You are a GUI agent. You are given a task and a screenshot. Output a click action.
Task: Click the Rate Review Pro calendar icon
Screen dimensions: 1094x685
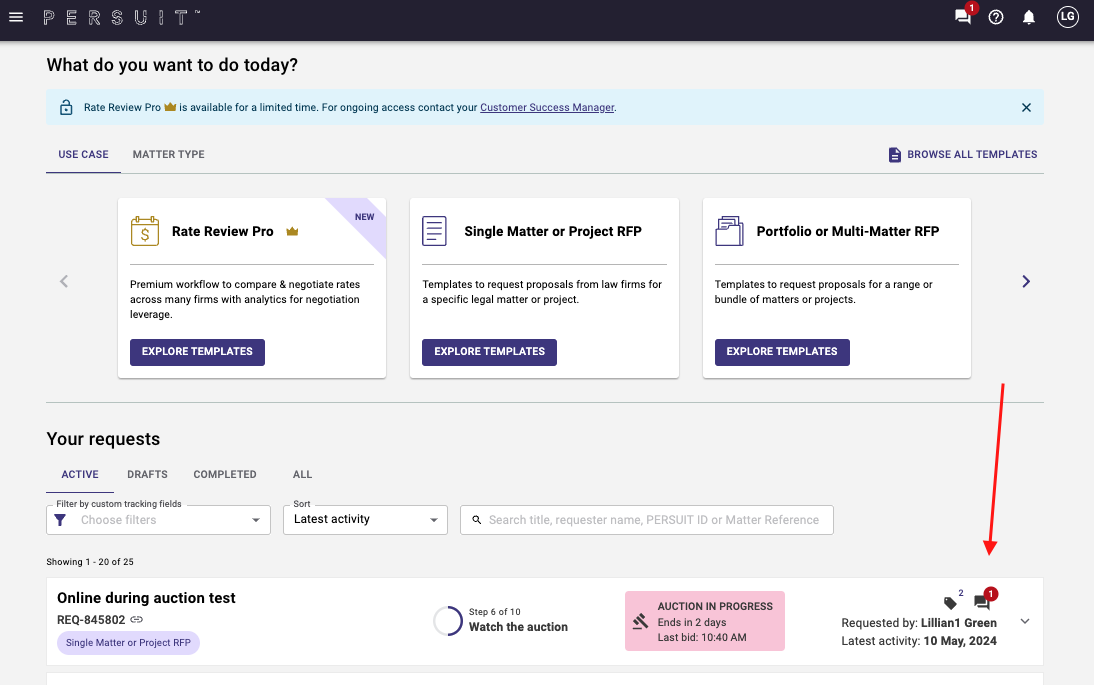point(144,231)
